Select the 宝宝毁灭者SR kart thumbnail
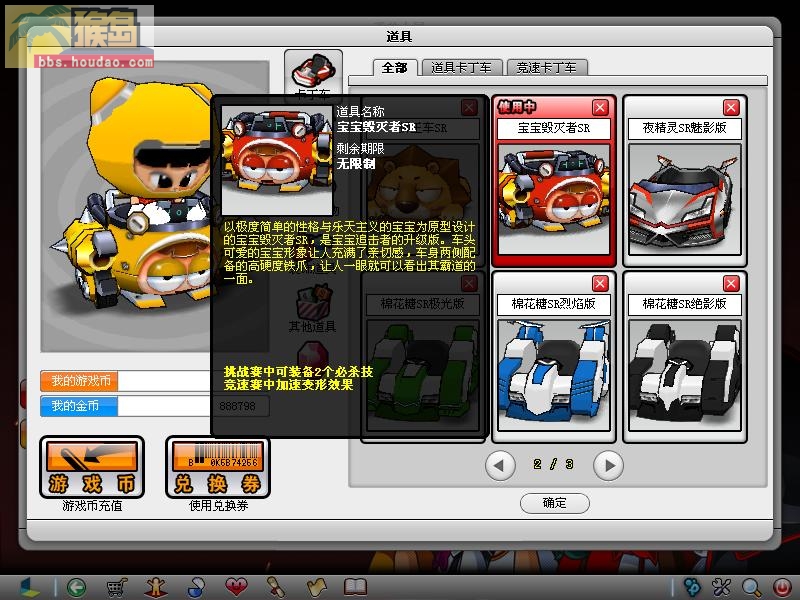This screenshot has width=800, height=600. [x=554, y=199]
